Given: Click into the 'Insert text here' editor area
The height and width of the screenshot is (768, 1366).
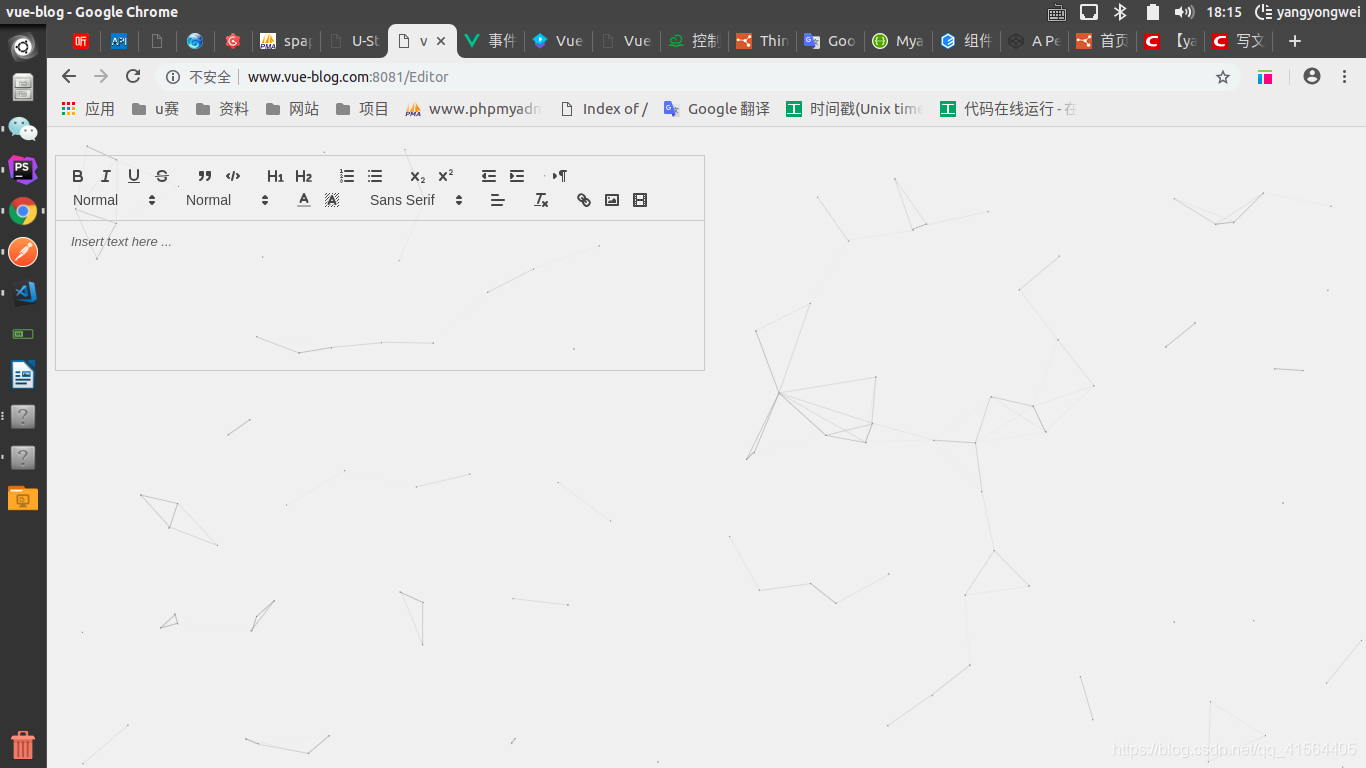Looking at the screenshot, I should click(x=380, y=295).
